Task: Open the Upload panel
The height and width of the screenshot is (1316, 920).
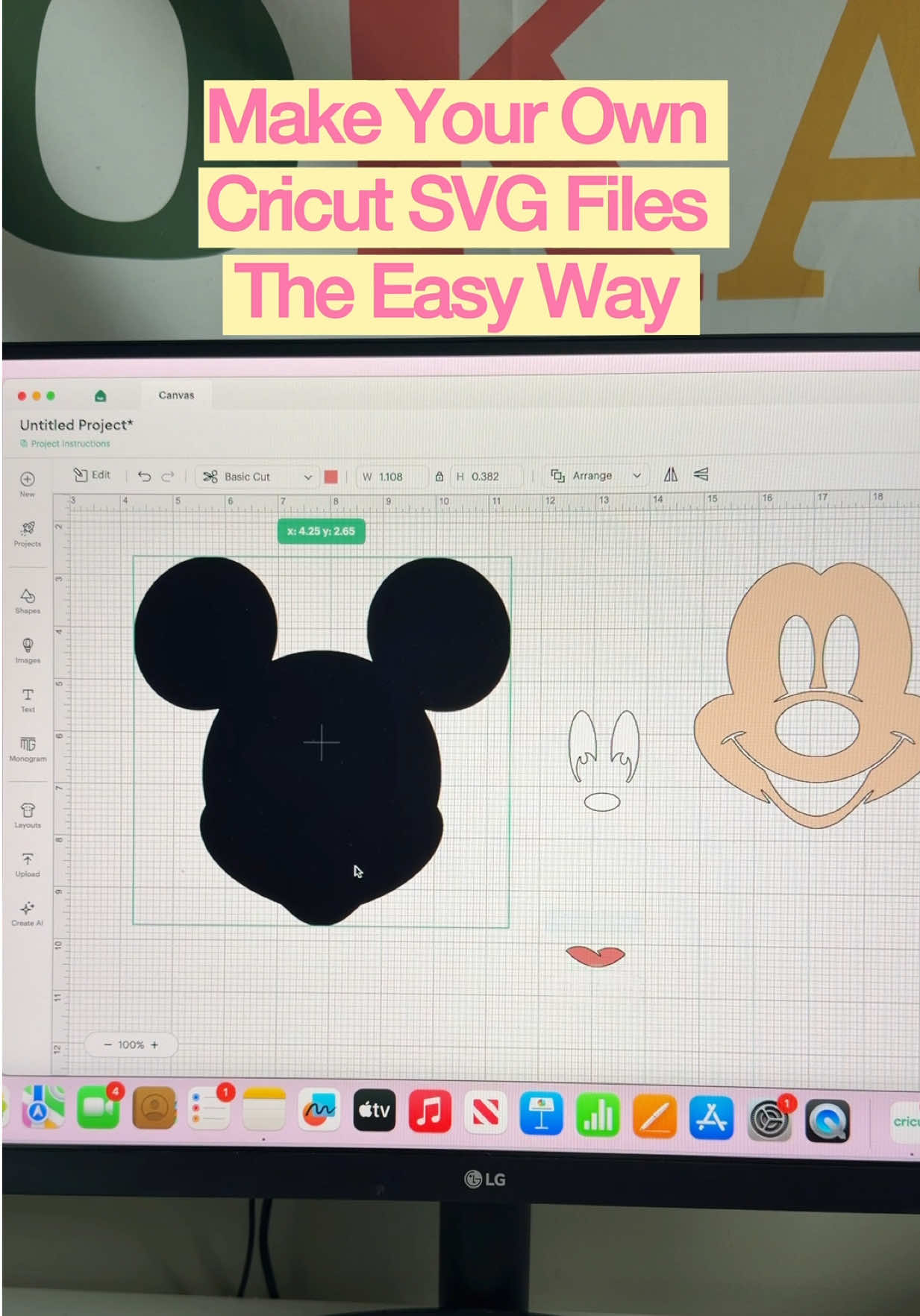Action: (x=28, y=865)
